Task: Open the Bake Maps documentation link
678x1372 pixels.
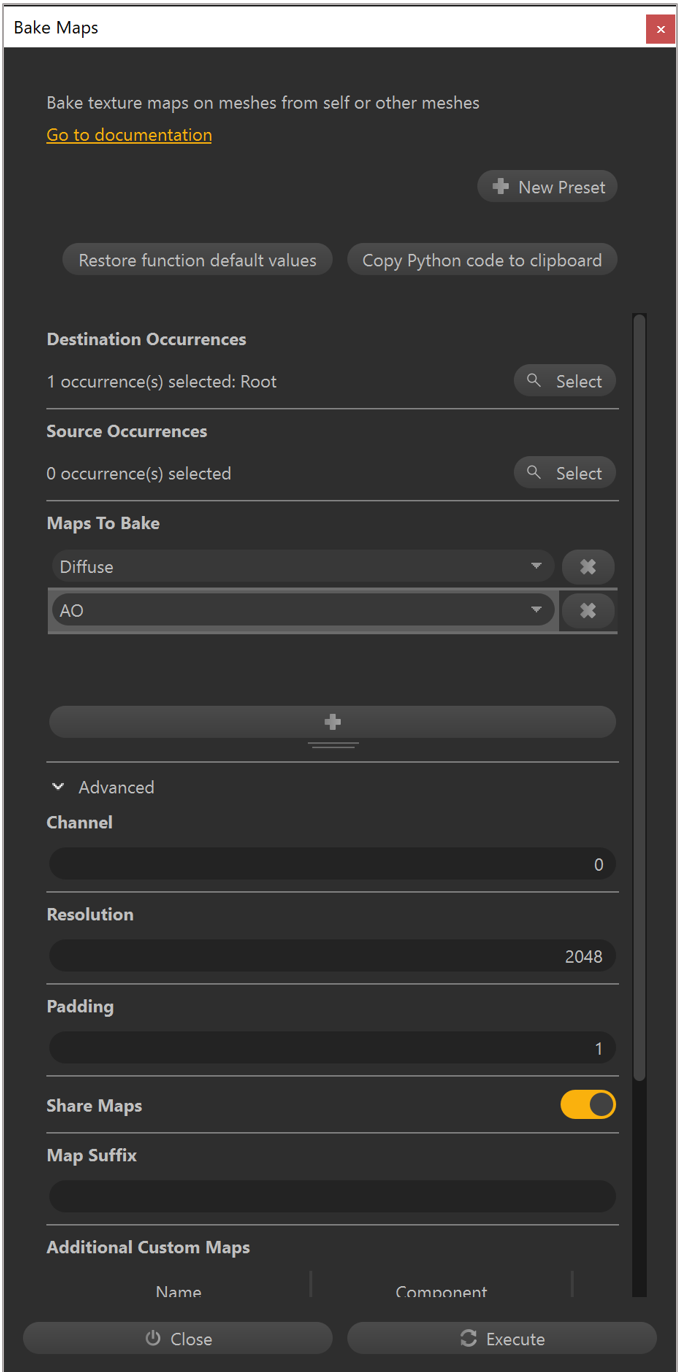Action: [129, 134]
